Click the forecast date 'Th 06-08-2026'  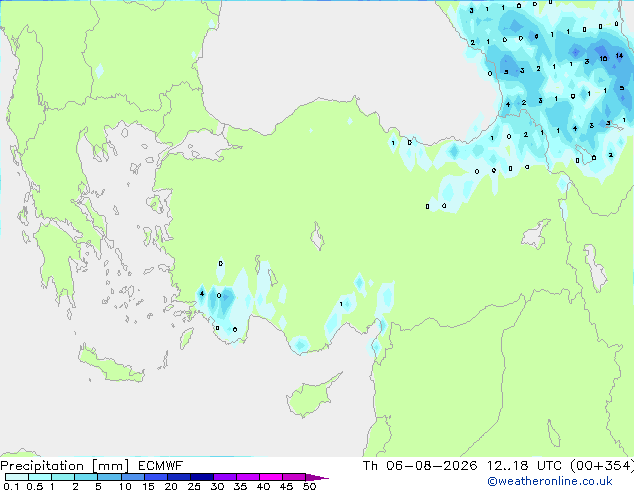click(x=420, y=466)
